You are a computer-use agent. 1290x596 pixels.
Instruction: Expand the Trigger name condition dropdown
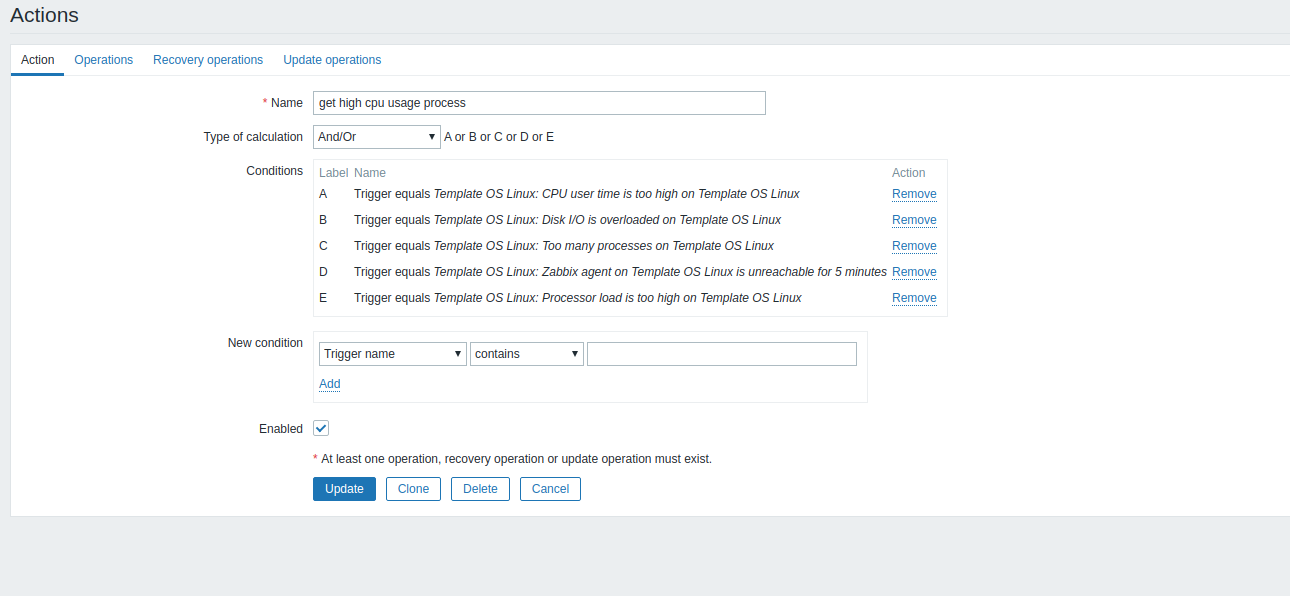[x=392, y=354]
